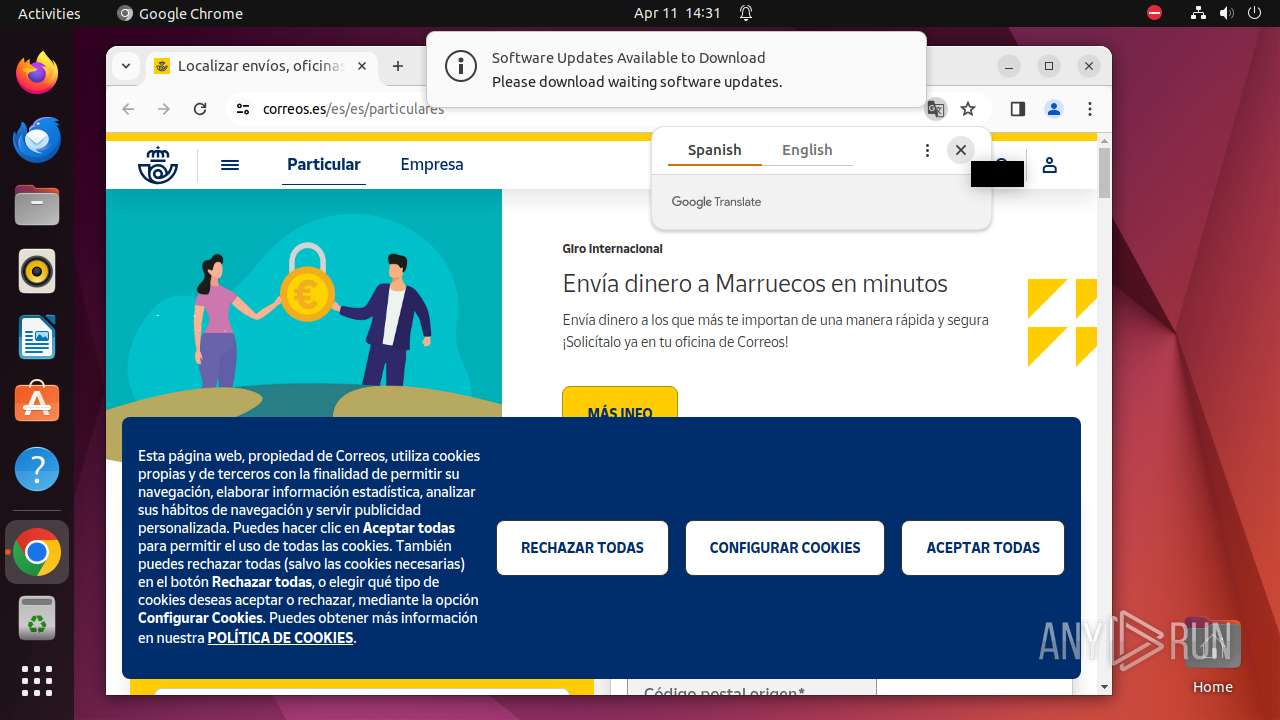
Task: Open the power menu icon
Action: click(1254, 13)
